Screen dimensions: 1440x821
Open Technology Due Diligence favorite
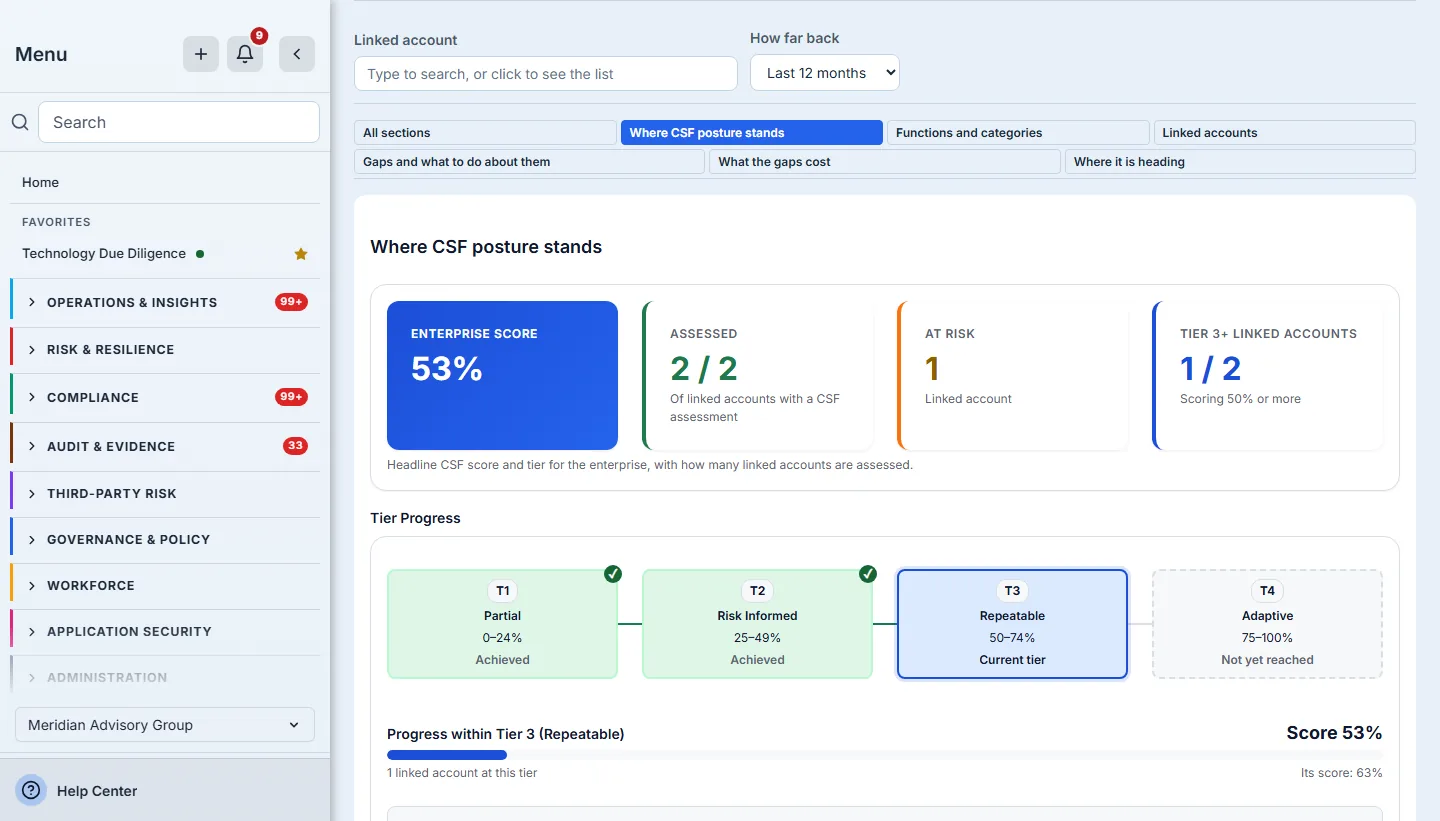(104, 254)
